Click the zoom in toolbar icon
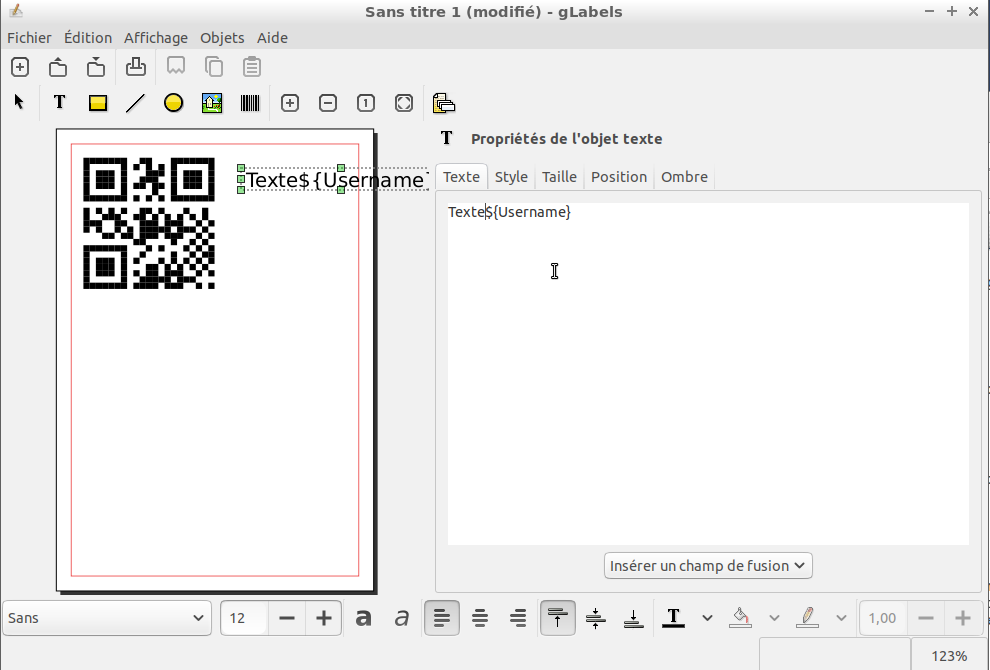This screenshot has width=990, height=670. (x=290, y=103)
